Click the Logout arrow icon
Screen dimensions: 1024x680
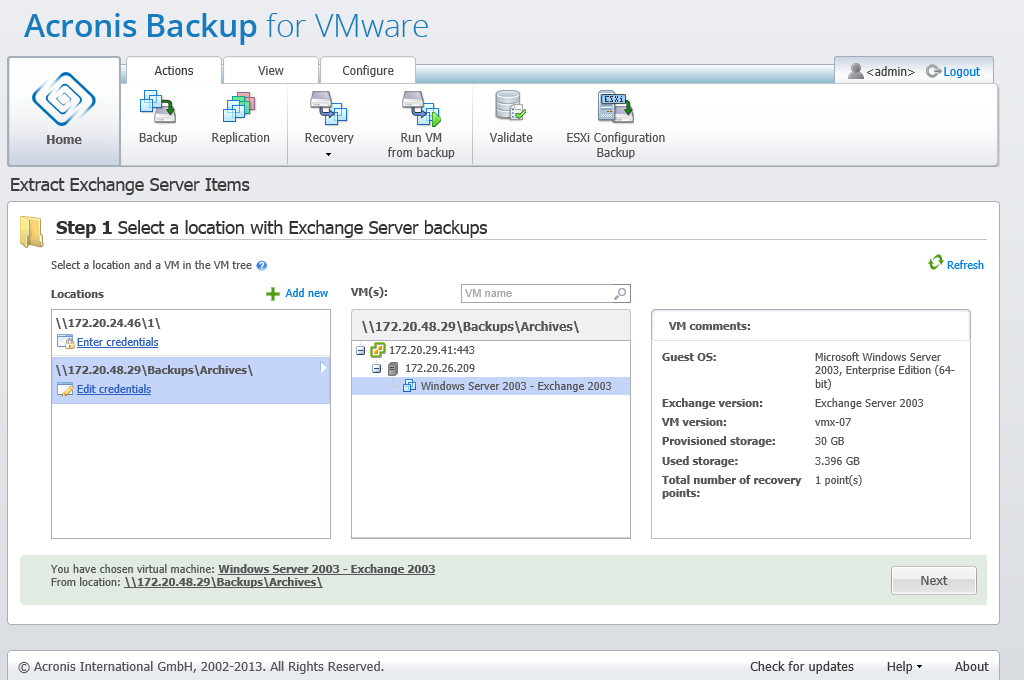[933, 71]
